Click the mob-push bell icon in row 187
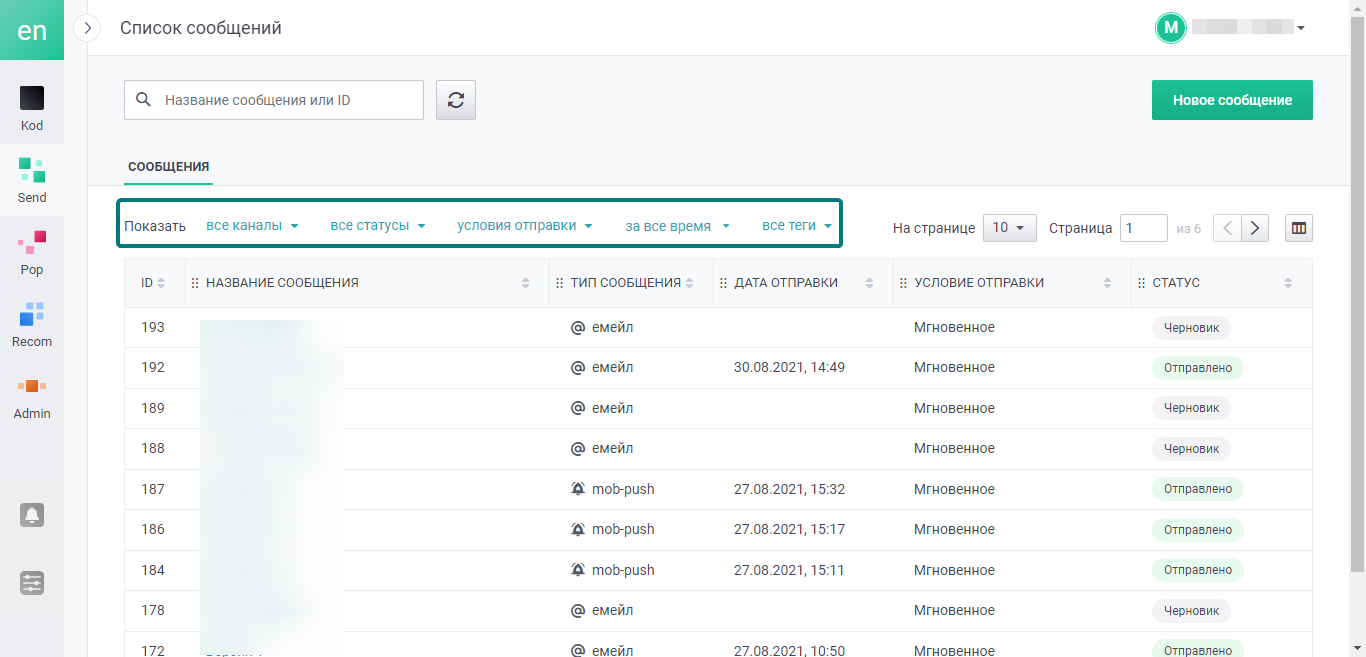Screen dimensions: 1366x657 click(x=577, y=489)
